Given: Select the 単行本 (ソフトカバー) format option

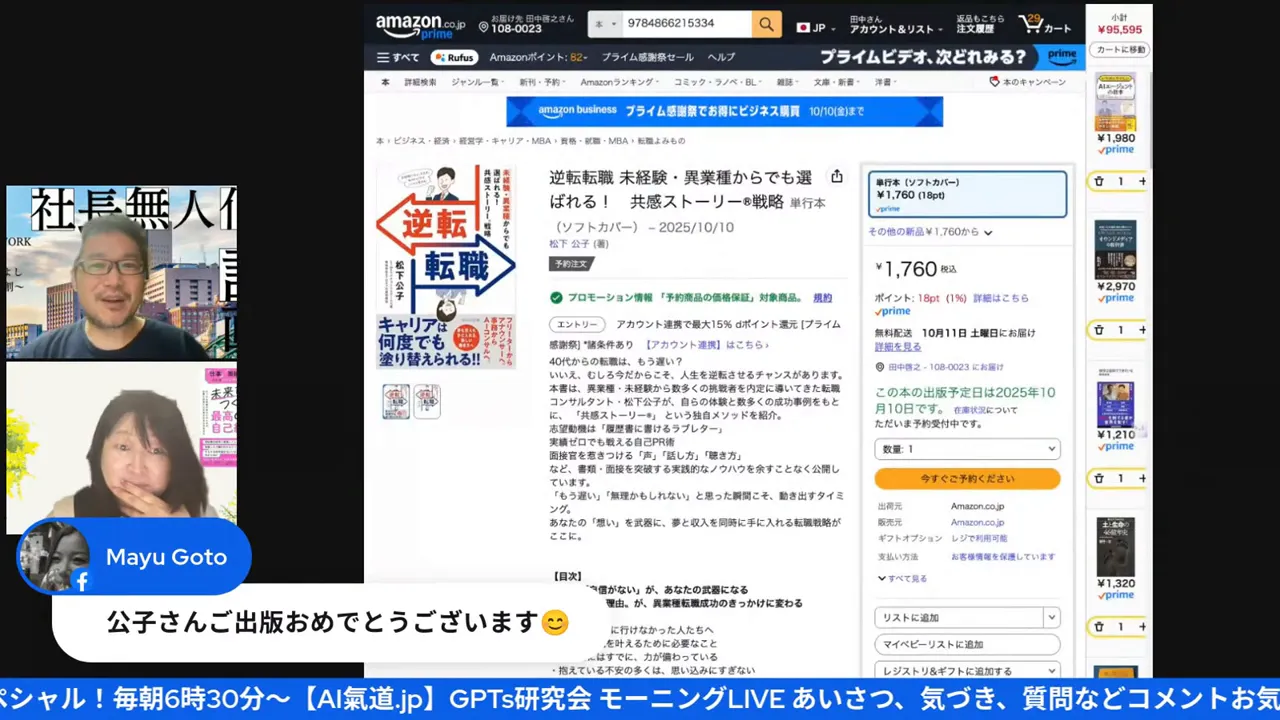Looking at the screenshot, I should tap(967, 194).
